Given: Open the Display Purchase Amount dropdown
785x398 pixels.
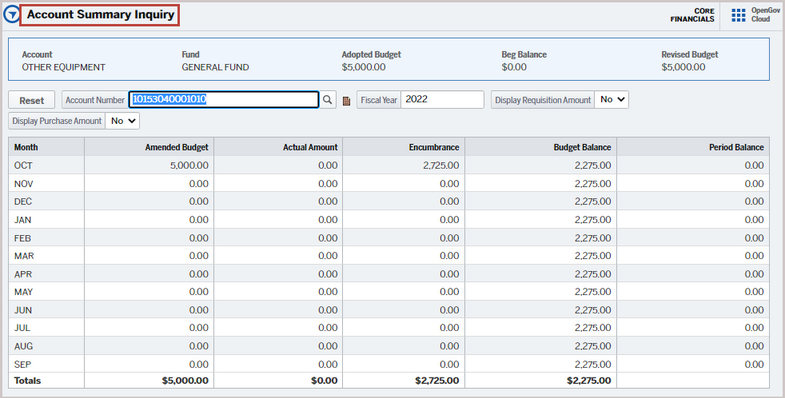Looking at the screenshot, I should (x=122, y=121).
